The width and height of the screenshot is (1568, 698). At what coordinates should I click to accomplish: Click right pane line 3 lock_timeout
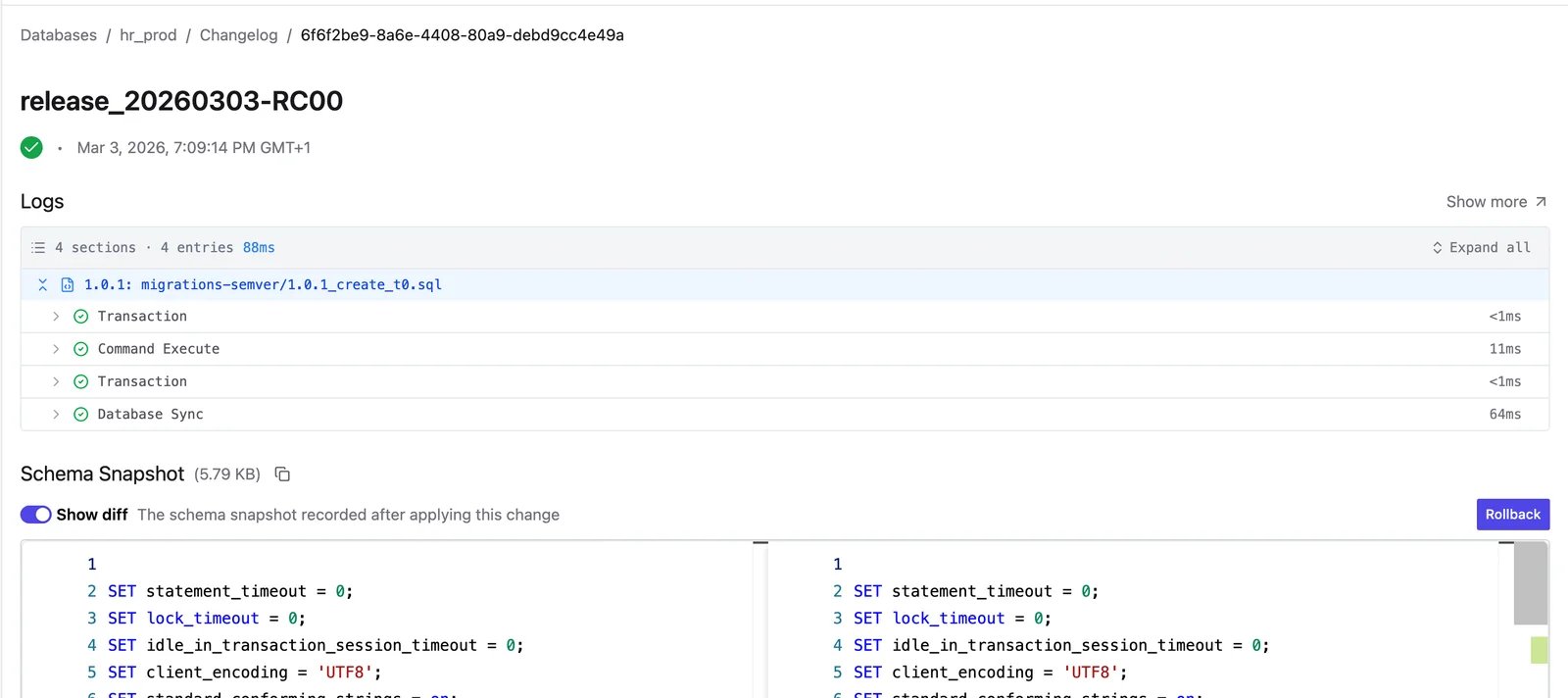coord(953,619)
